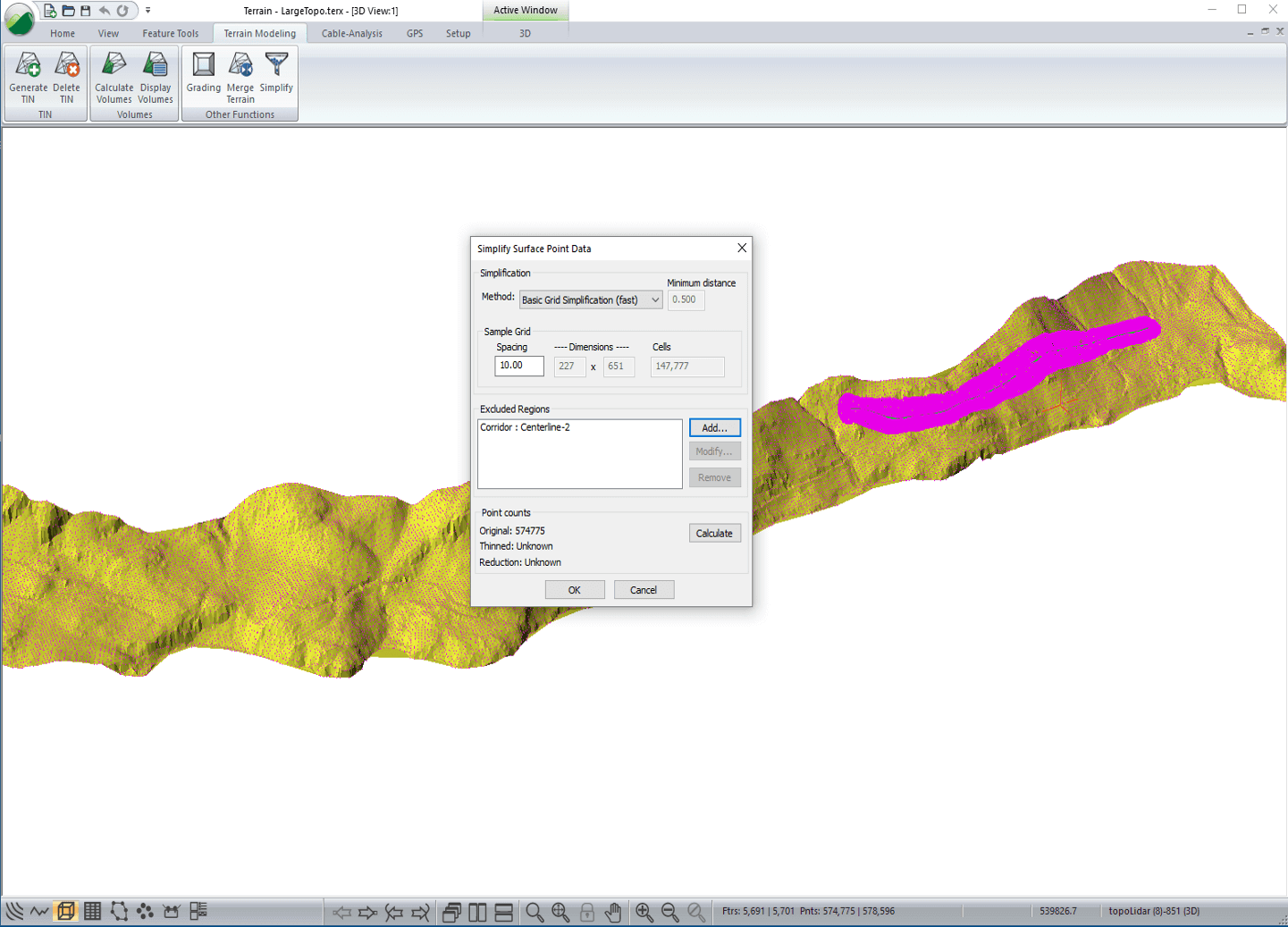Viewport: 1288px width, 927px height.
Task: Close the Simplify Surface Point Data dialog
Action: 741,248
